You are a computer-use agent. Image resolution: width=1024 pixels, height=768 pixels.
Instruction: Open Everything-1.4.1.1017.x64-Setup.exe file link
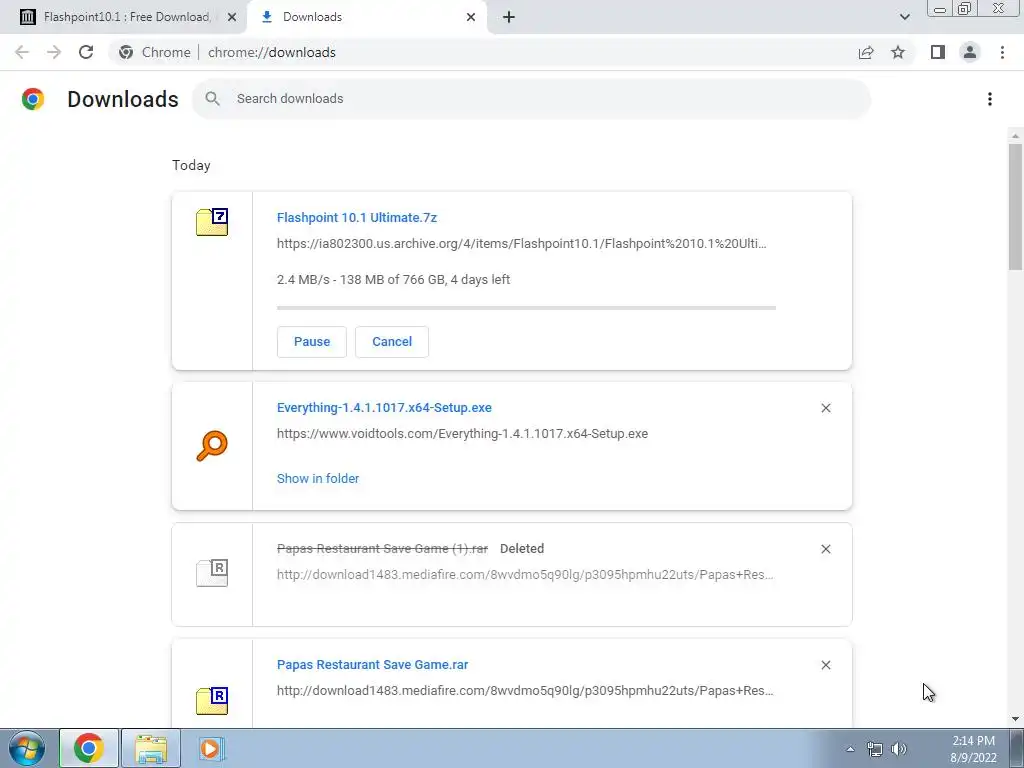click(384, 408)
